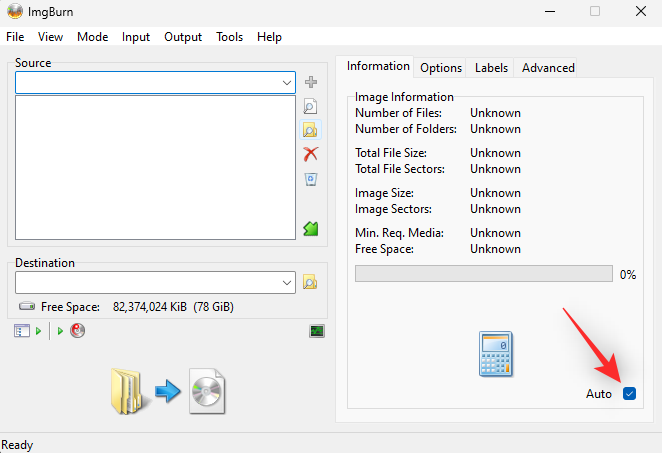
Task: Open the Output menu
Action: pyautogui.click(x=183, y=37)
